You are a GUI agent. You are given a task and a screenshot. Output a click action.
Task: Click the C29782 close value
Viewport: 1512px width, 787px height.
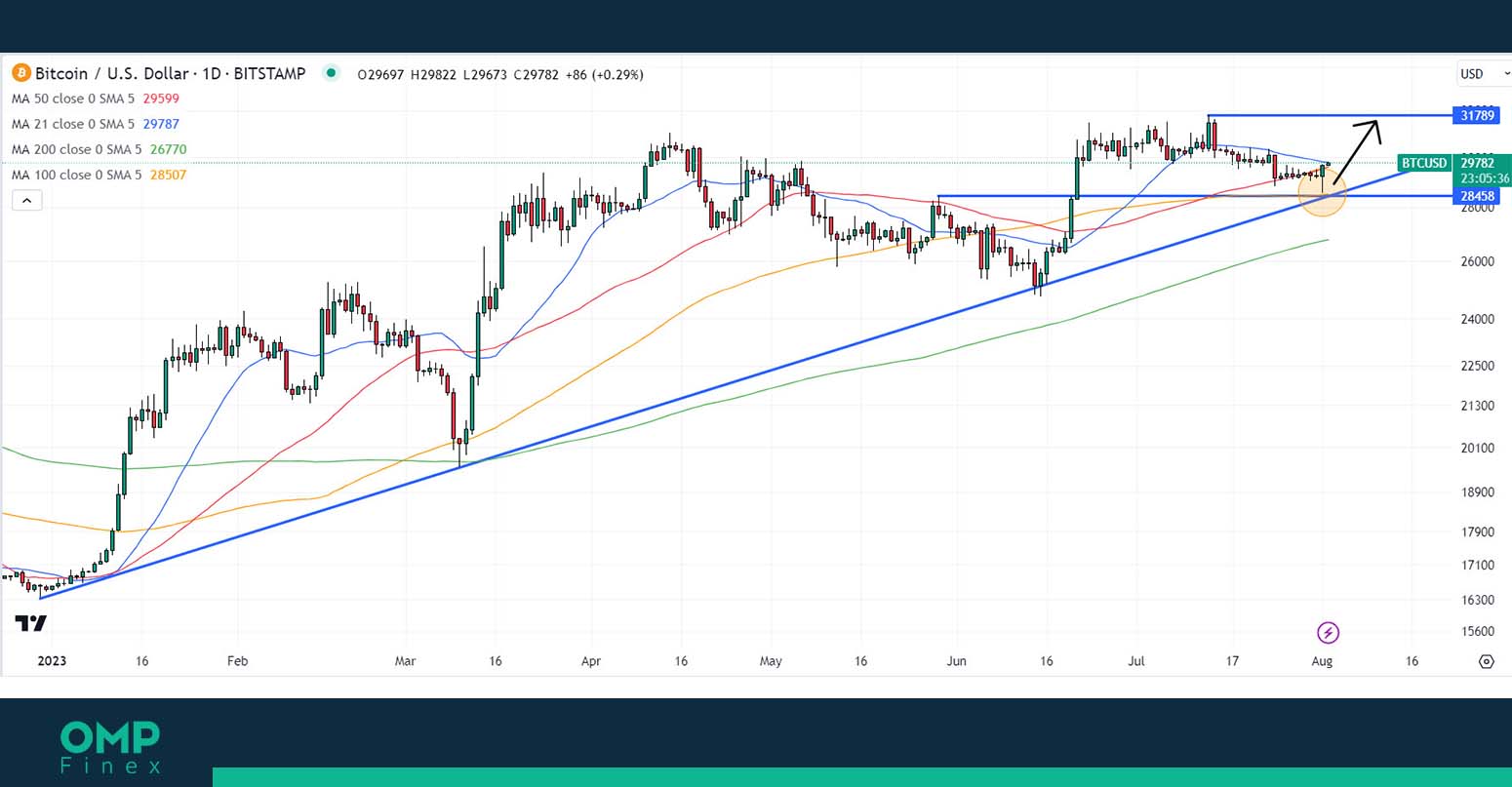tap(536, 74)
